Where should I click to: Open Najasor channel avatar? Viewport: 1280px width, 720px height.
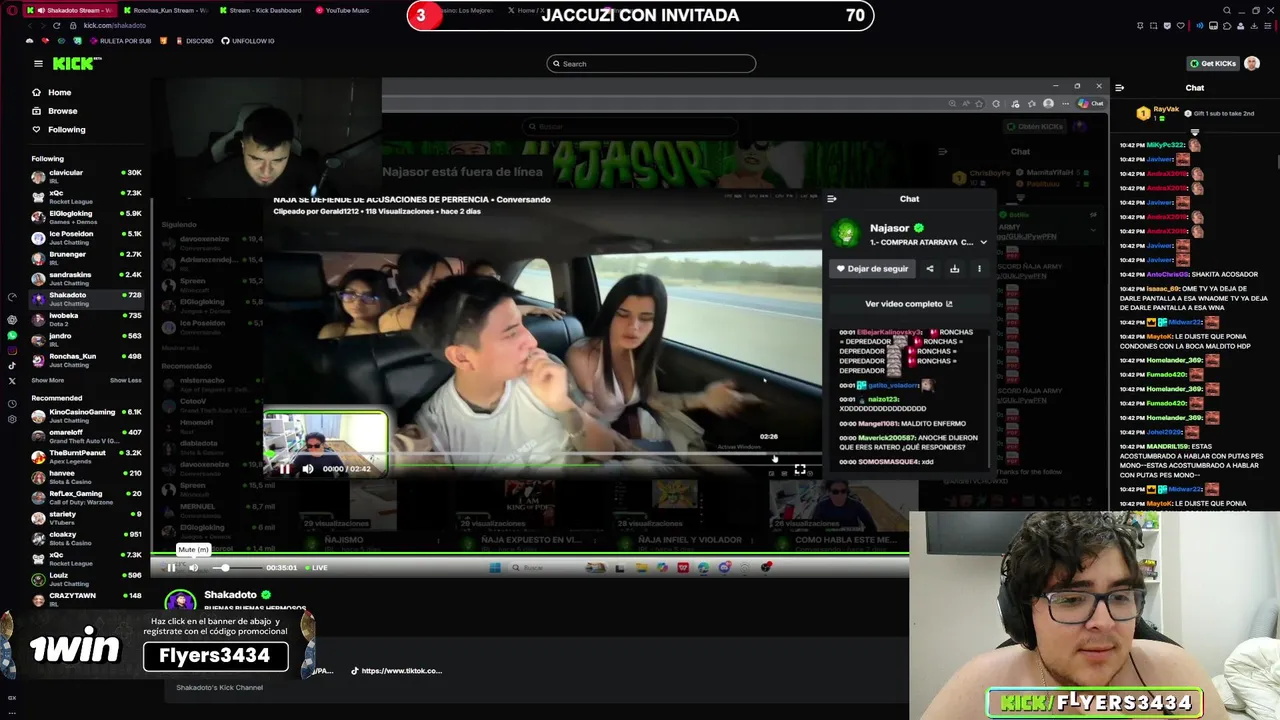[x=846, y=234]
